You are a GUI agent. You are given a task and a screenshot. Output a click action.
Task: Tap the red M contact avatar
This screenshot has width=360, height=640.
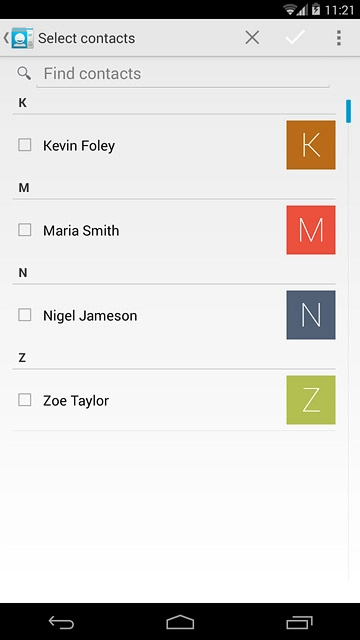[x=311, y=230]
